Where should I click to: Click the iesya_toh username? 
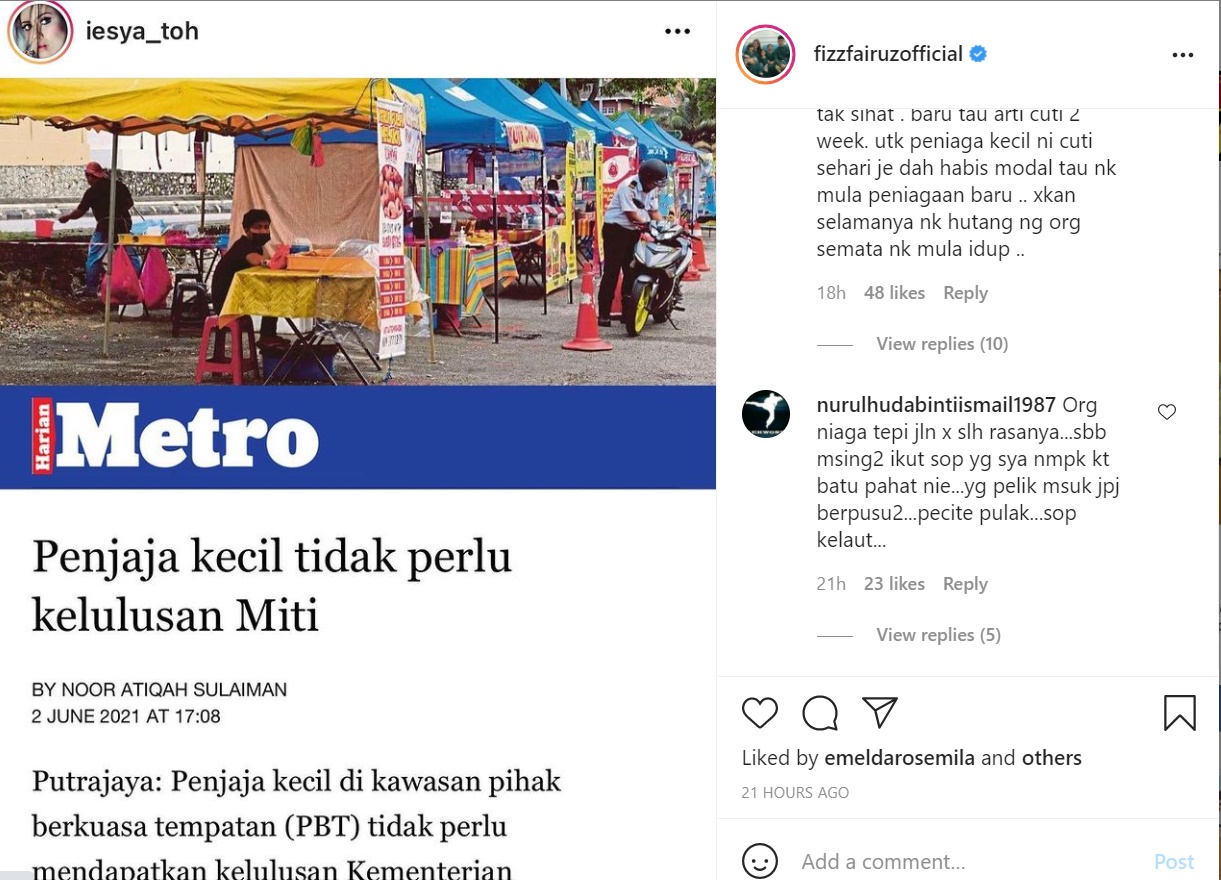[x=142, y=31]
